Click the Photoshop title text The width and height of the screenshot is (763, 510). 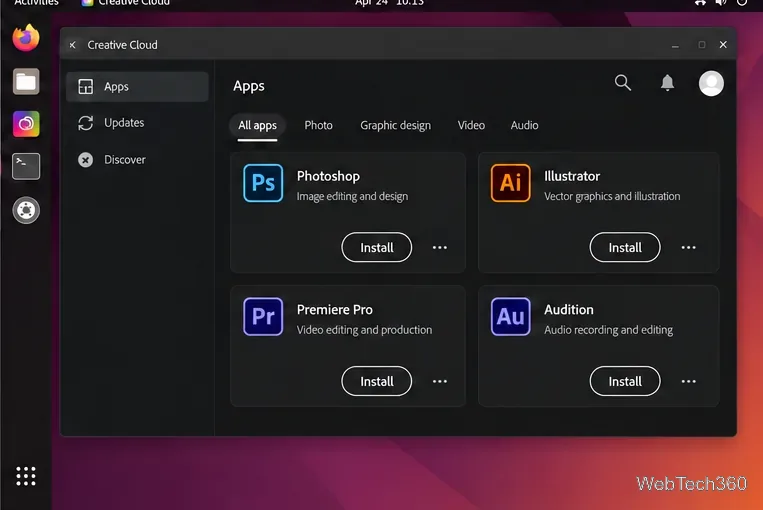point(328,176)
